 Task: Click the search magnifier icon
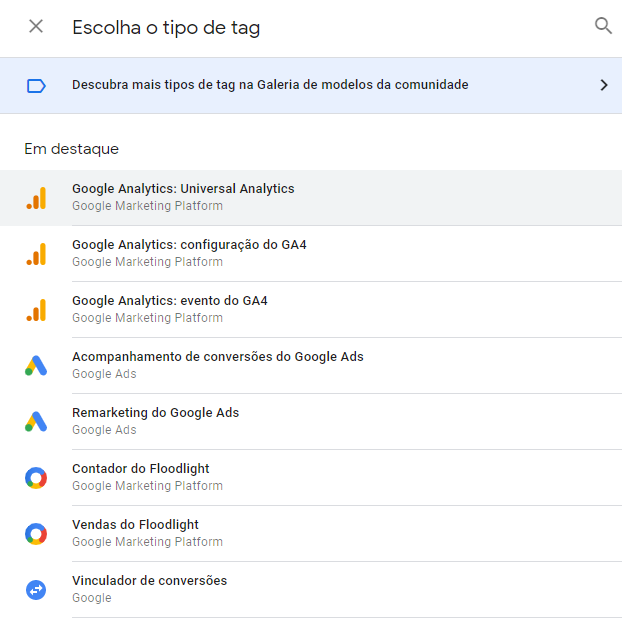[603, 26]
